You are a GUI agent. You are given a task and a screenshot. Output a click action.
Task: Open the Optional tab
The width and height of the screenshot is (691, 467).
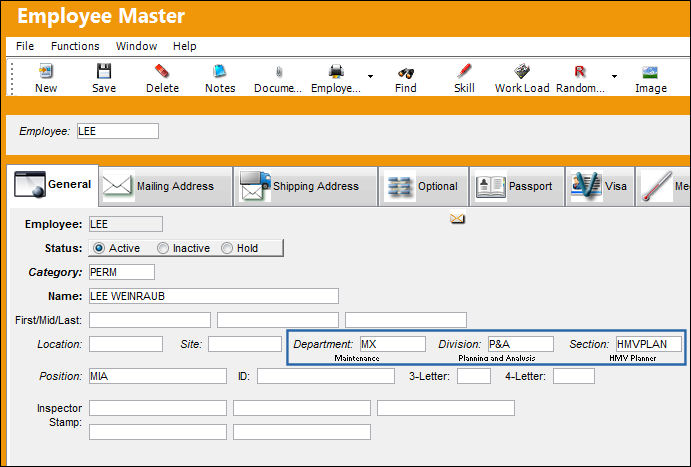coord(424,186)
